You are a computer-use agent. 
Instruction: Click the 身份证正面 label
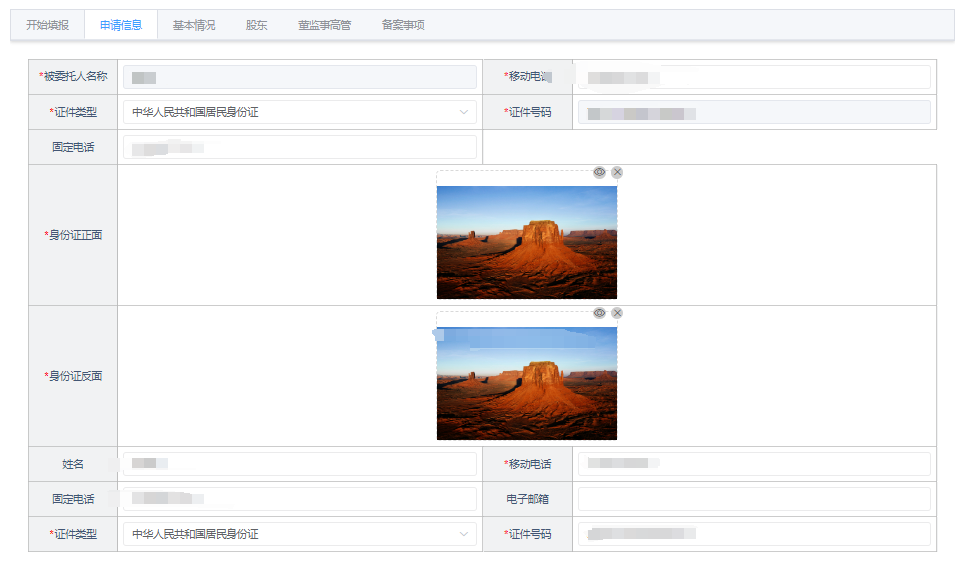tap(73, 235)
